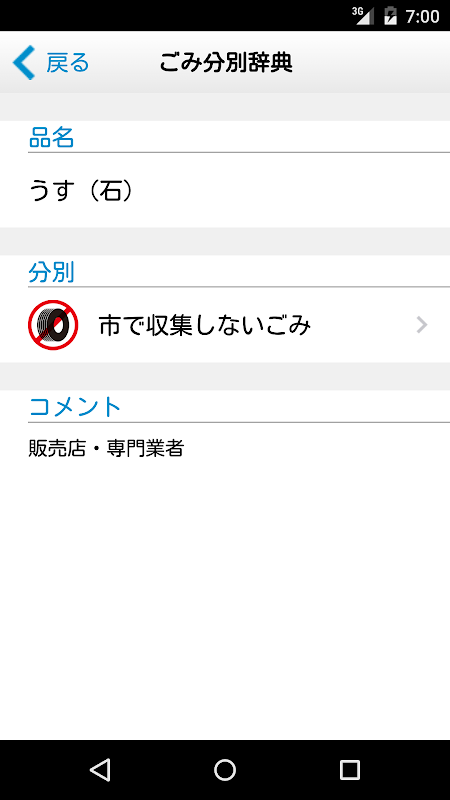
Task: Expand details via the gray right chevron
Action: point(421,325)
